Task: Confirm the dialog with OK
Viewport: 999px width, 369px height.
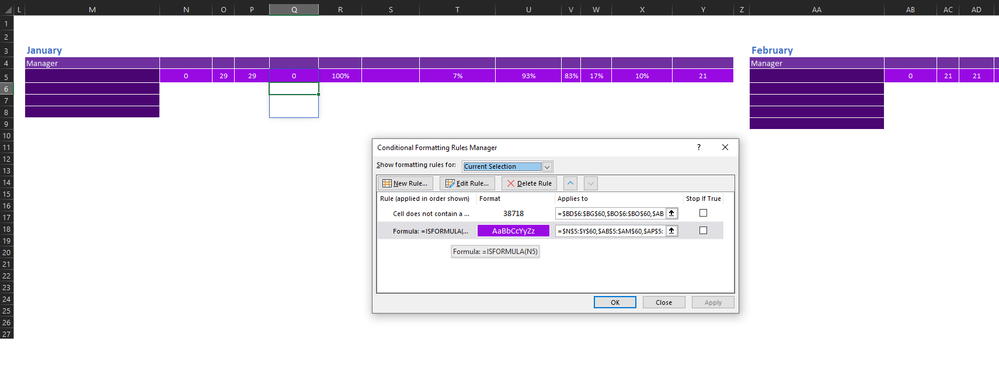Action: pos(615,303)
